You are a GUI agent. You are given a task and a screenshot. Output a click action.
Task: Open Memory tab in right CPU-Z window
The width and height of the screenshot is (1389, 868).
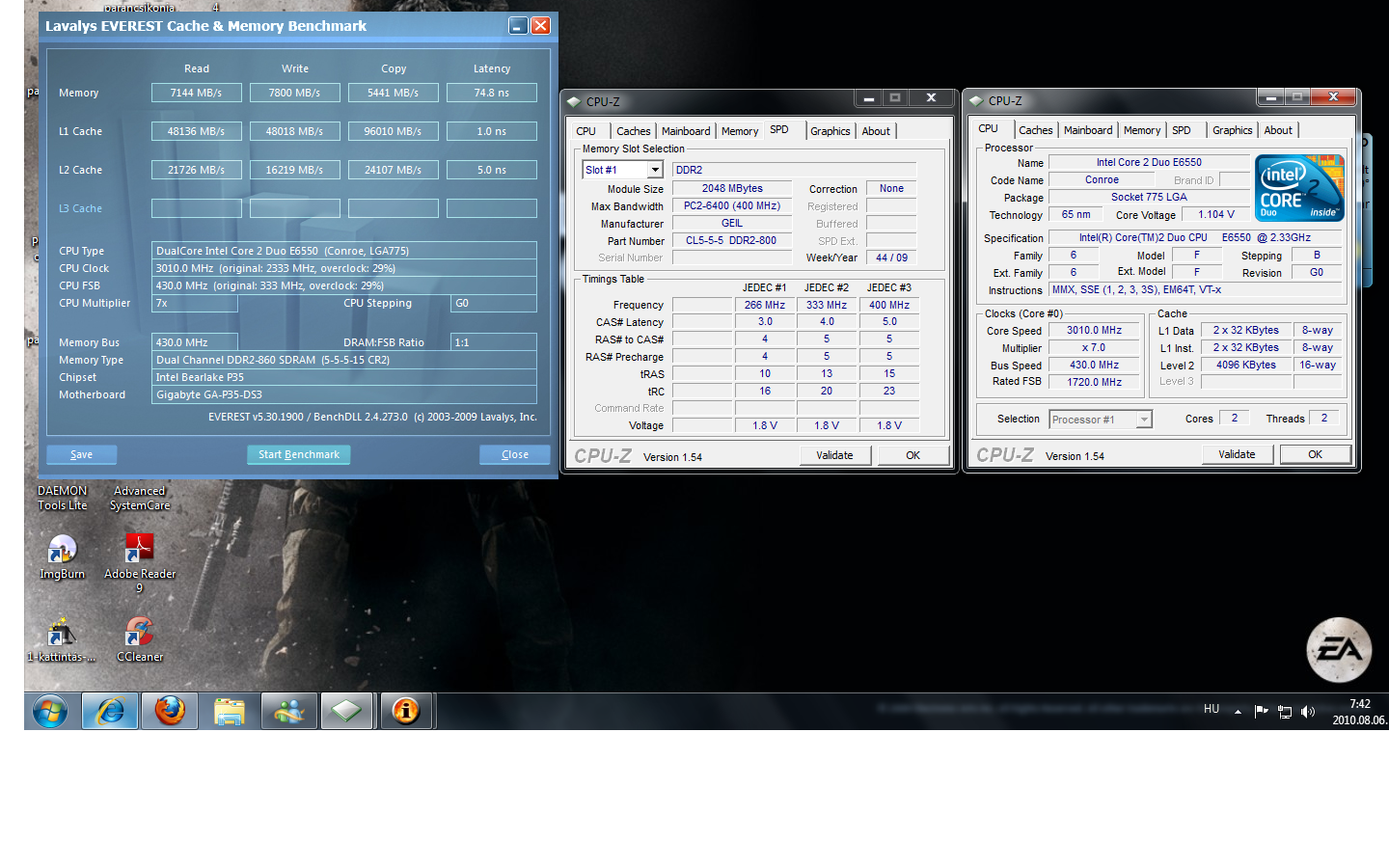click(x=1142, y=130)
